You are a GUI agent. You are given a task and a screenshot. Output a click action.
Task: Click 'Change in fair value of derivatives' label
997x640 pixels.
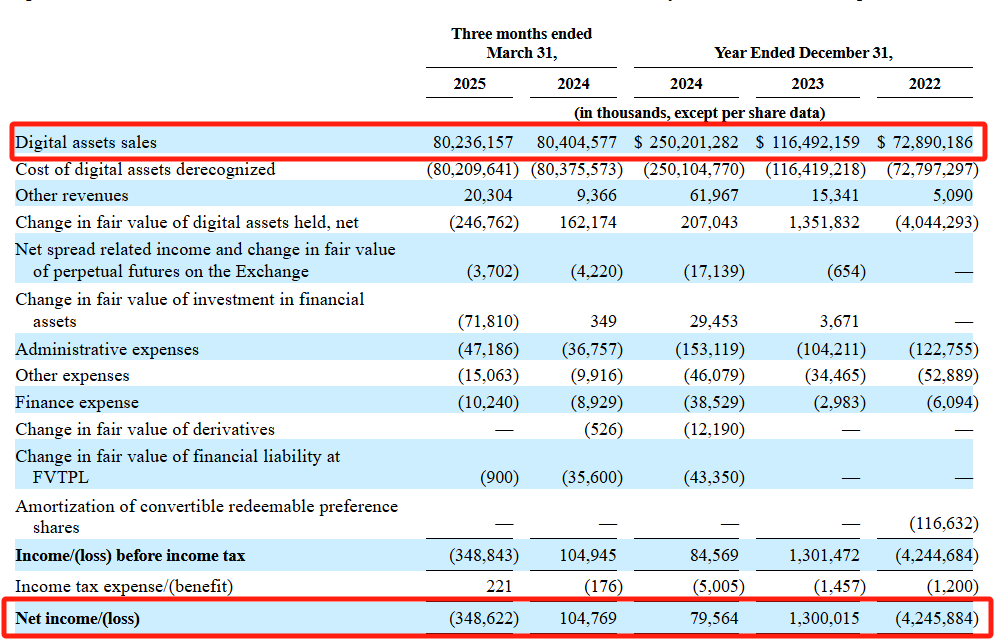coord(145,430)
